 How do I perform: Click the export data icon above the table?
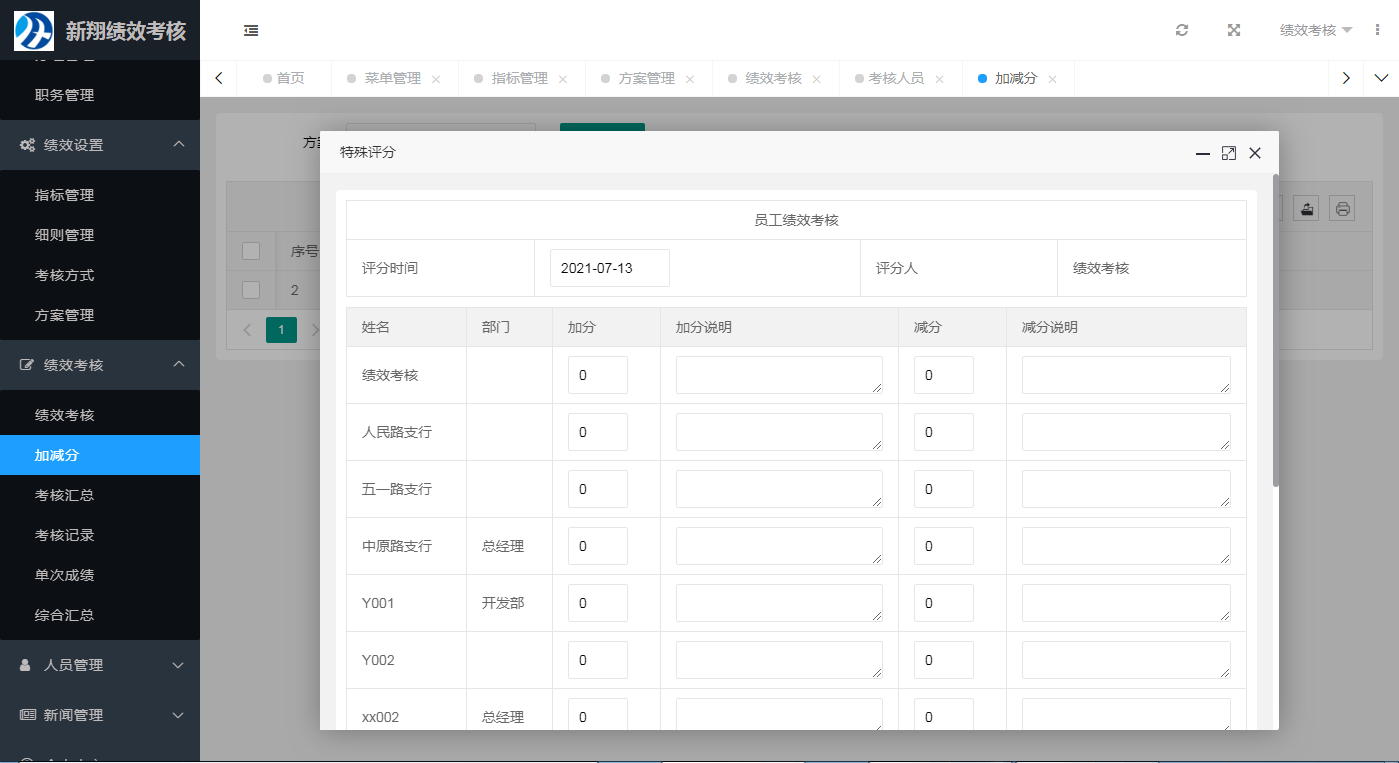[x=1307, y=207]
